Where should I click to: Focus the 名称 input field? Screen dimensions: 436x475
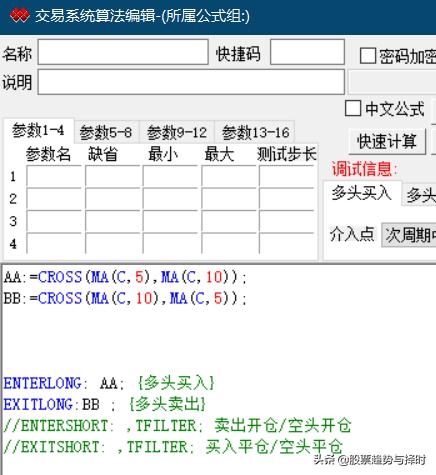123,52
